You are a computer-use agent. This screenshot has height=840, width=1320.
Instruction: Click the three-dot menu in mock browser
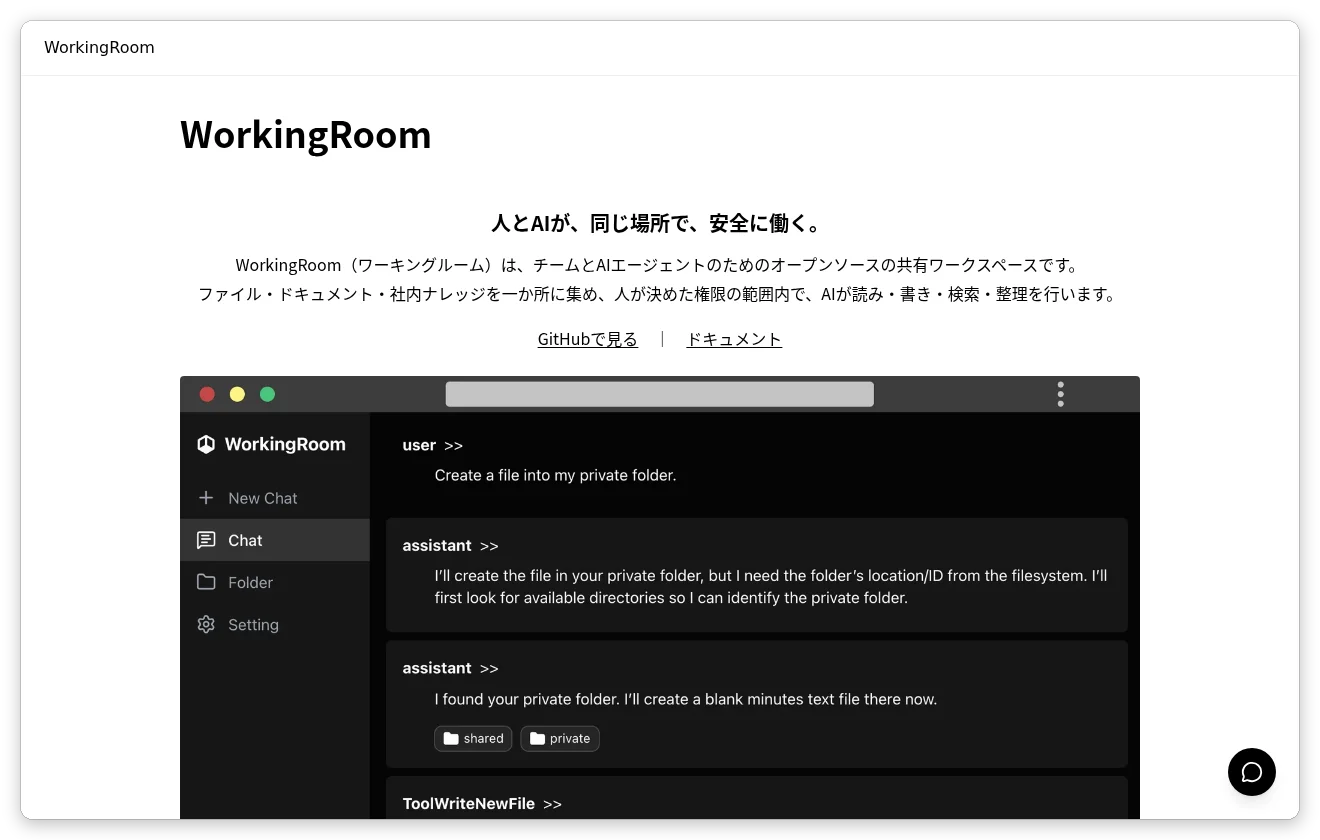click(1060, 394)
